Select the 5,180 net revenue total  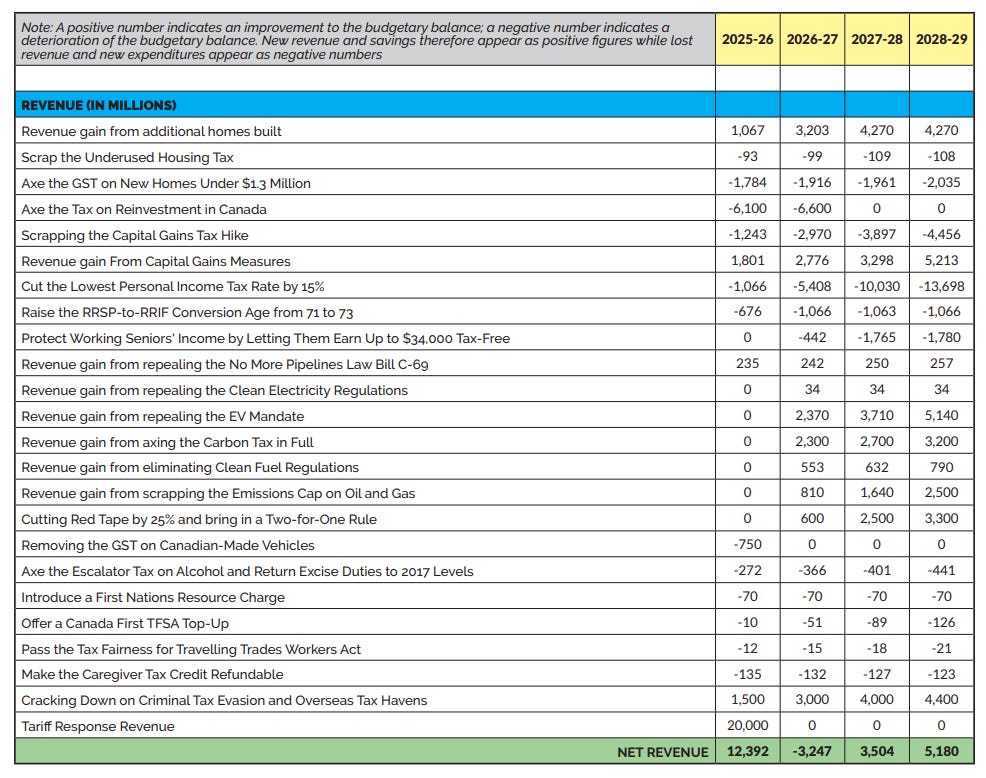(941, 752)
